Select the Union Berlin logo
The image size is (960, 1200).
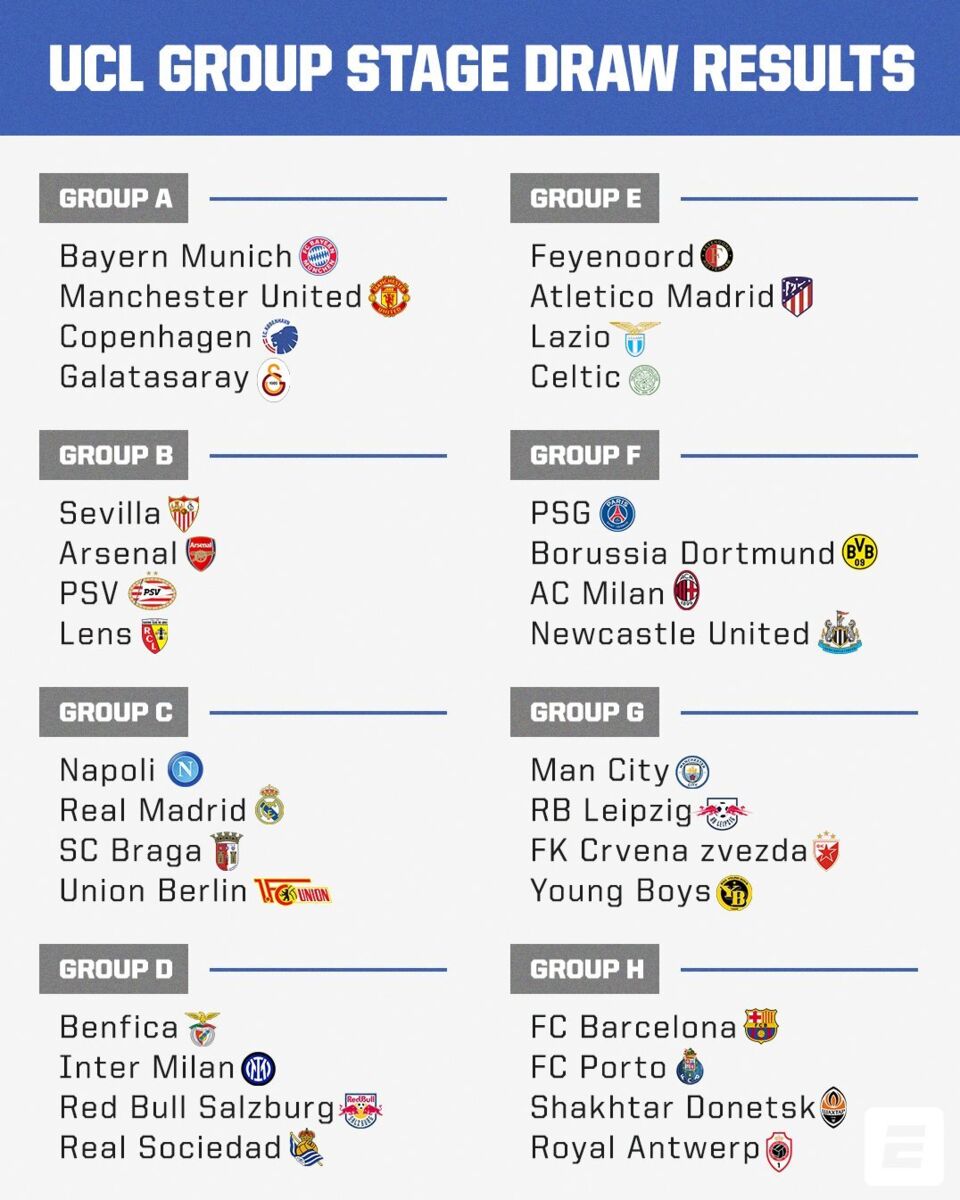coord(292,891)
